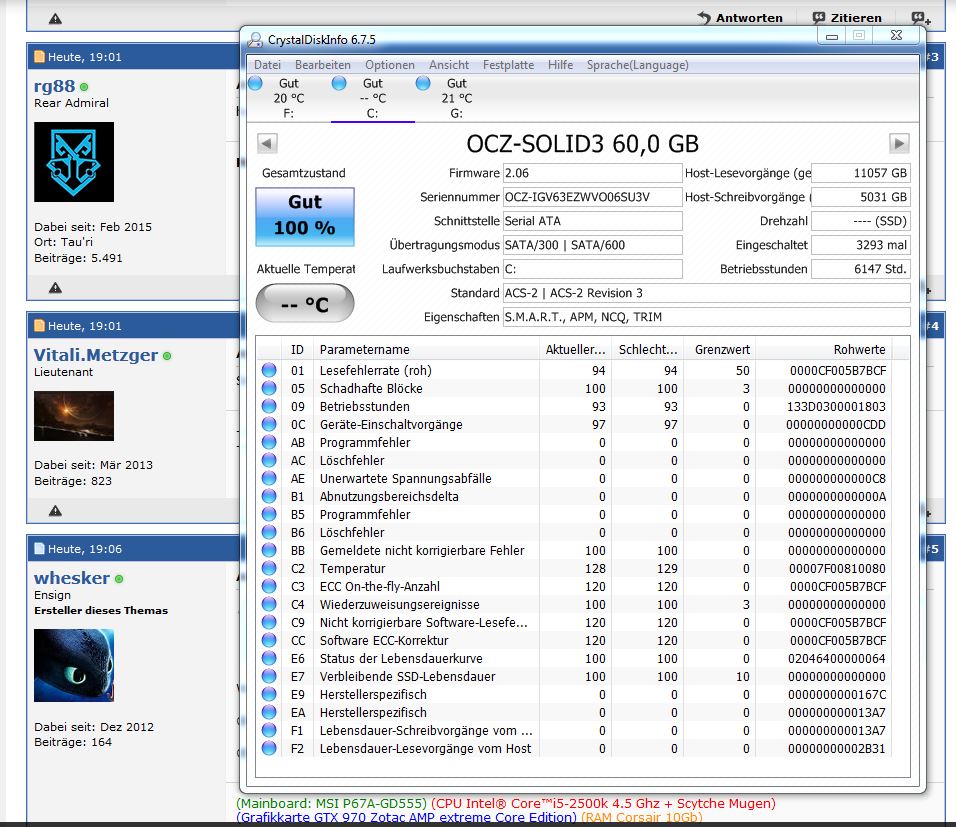Image resolution: width=956 pixels, height=827 pixels.
Task: Open the Festplatte menu
Action: (508, 65)
